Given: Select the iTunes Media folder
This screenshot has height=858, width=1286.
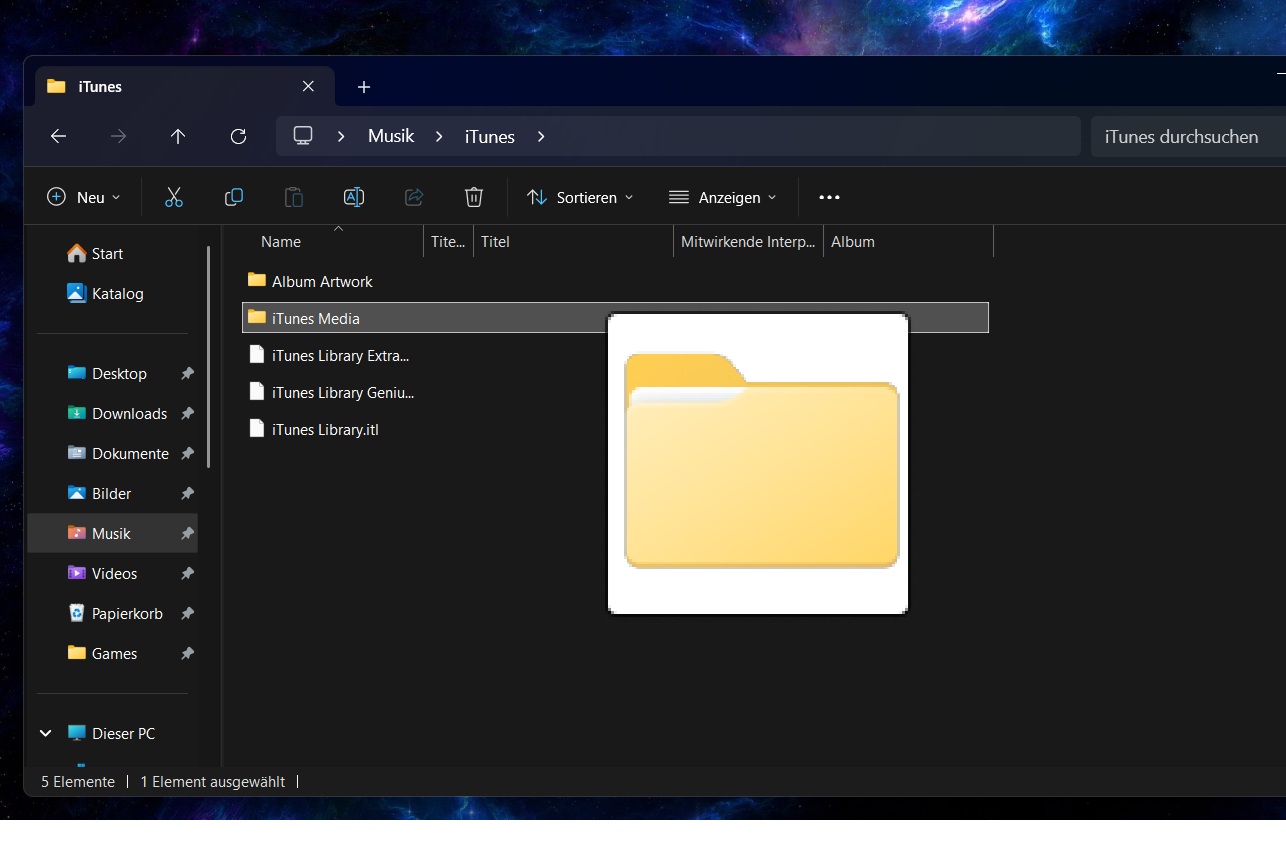Looking at the screenshot, I should coord(616,318).
